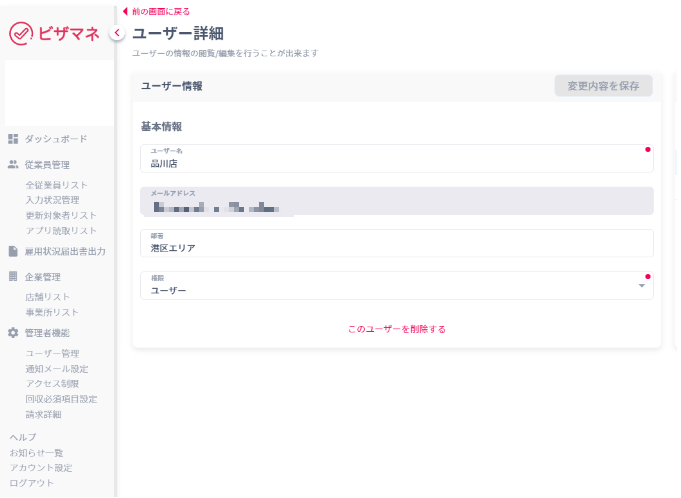Open 全従業員リスト in sidebar

click(56, 185)
